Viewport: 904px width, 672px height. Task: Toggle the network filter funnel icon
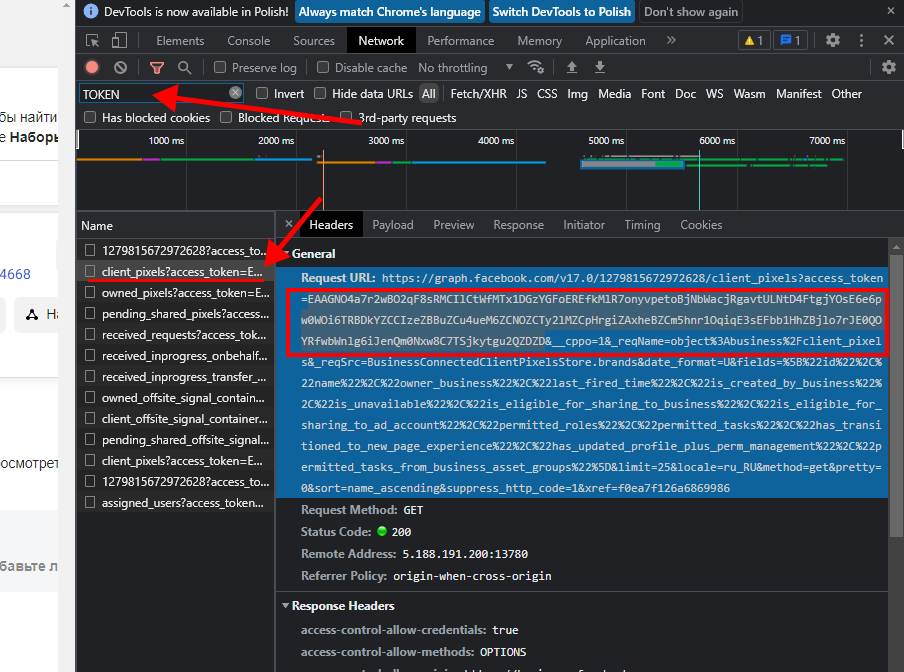[156, 68]
